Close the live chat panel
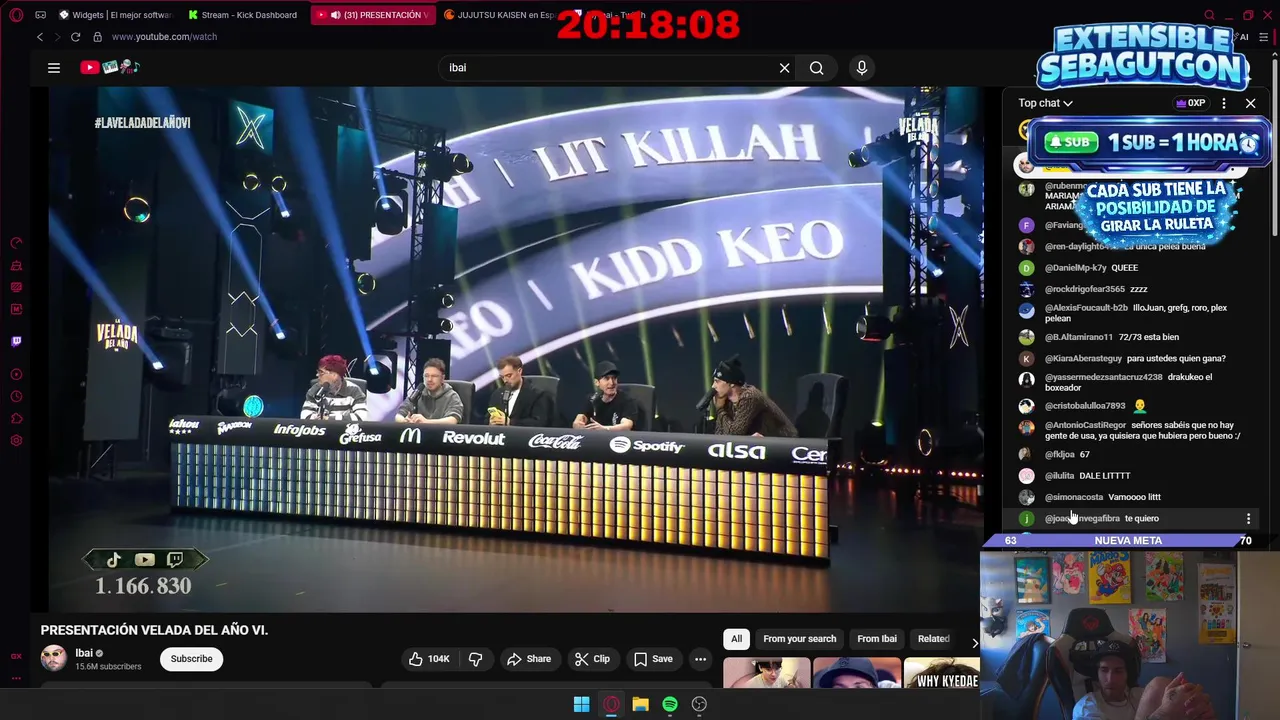Image resolution: width=1280 pixels, height=720 pixels. (1250, 103)
